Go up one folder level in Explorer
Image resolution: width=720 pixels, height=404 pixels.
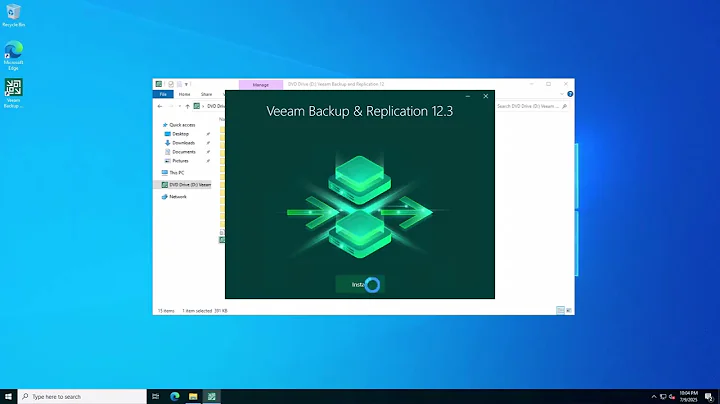point(187,106)
